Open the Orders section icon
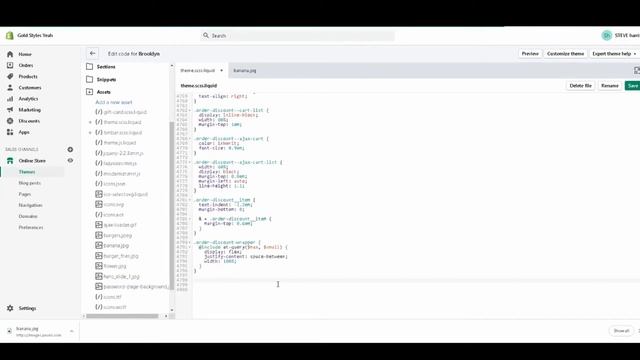Viewport: 640px width, 360px height. pos(10,65)
